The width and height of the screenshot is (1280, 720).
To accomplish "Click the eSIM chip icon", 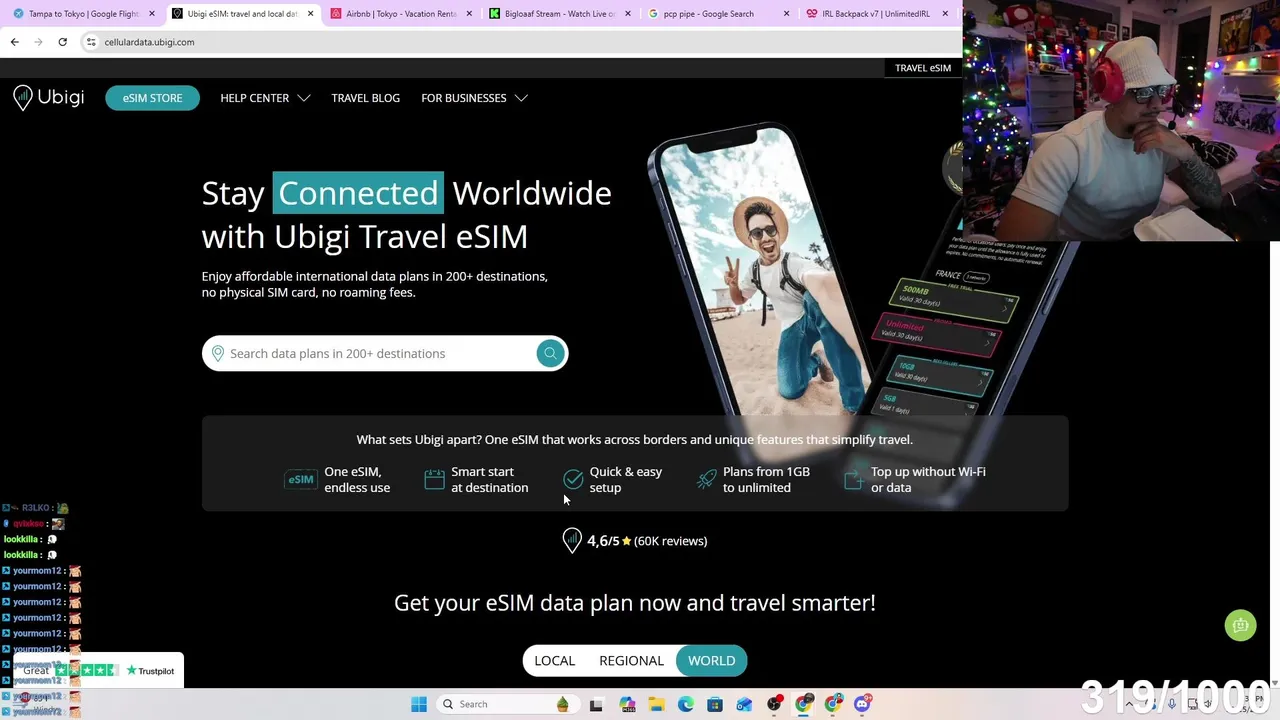I will point(301,480).
